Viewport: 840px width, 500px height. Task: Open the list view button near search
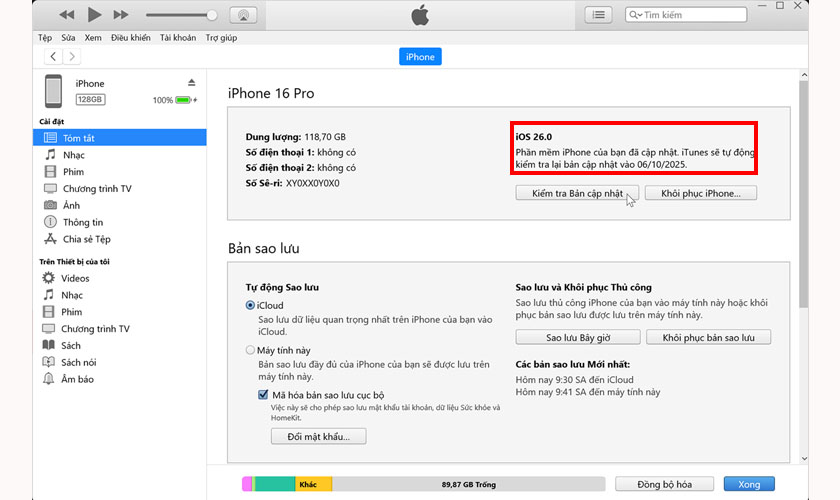tap(598, 15)
